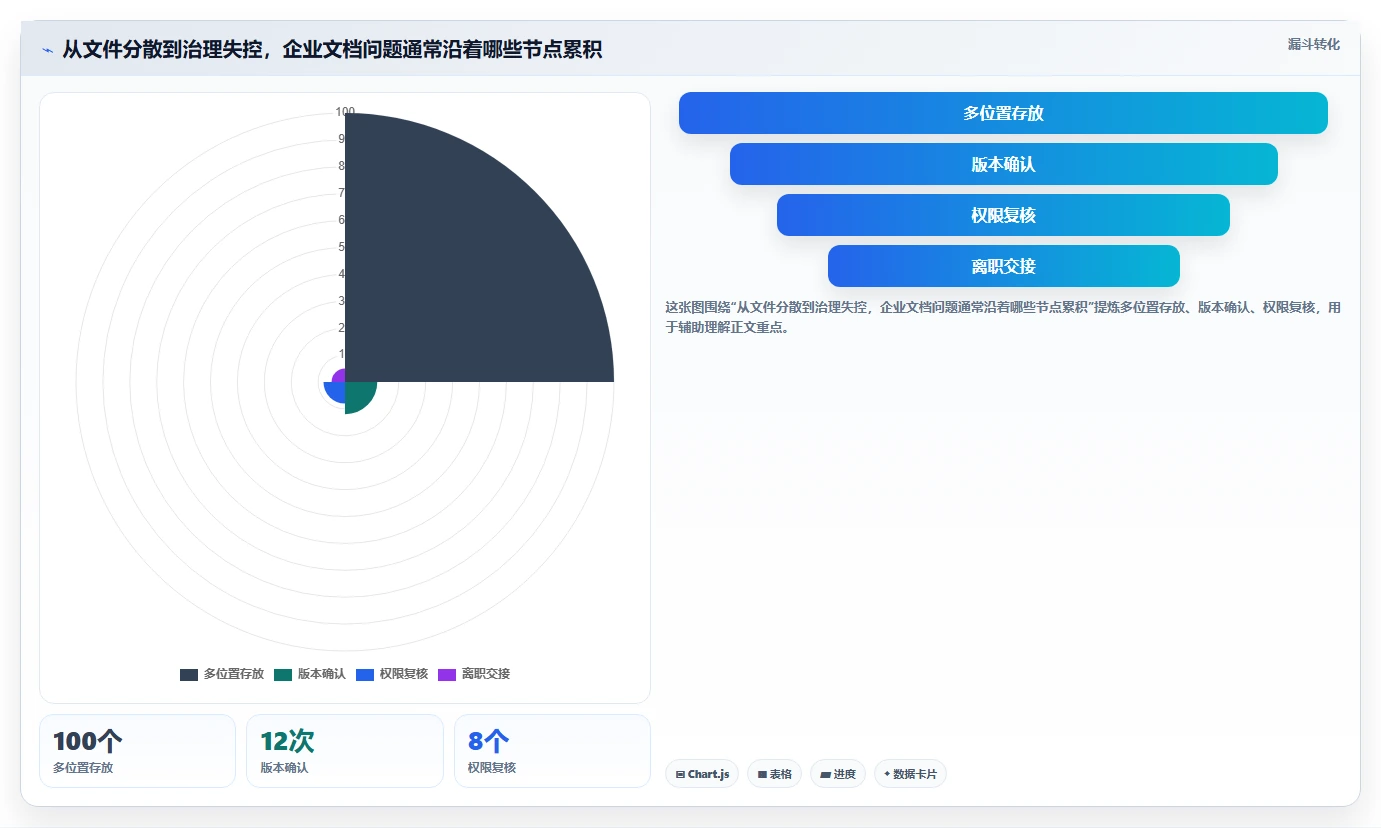Click the 离职交接 legend text label
Image resolution: width=1381 pixels, height=828 pixels.
tap(486, 674)
